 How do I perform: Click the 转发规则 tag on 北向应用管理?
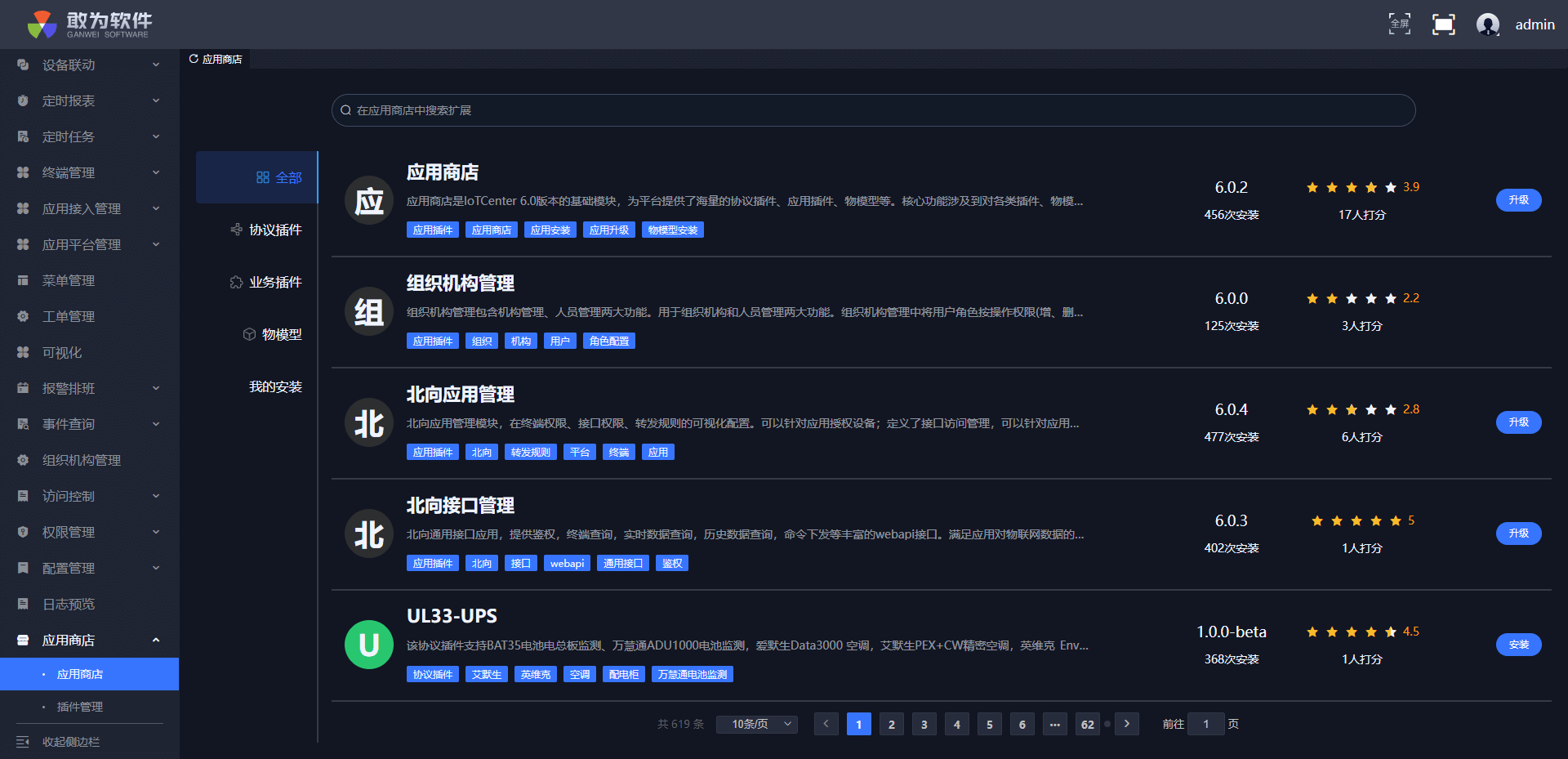point(531,452)
